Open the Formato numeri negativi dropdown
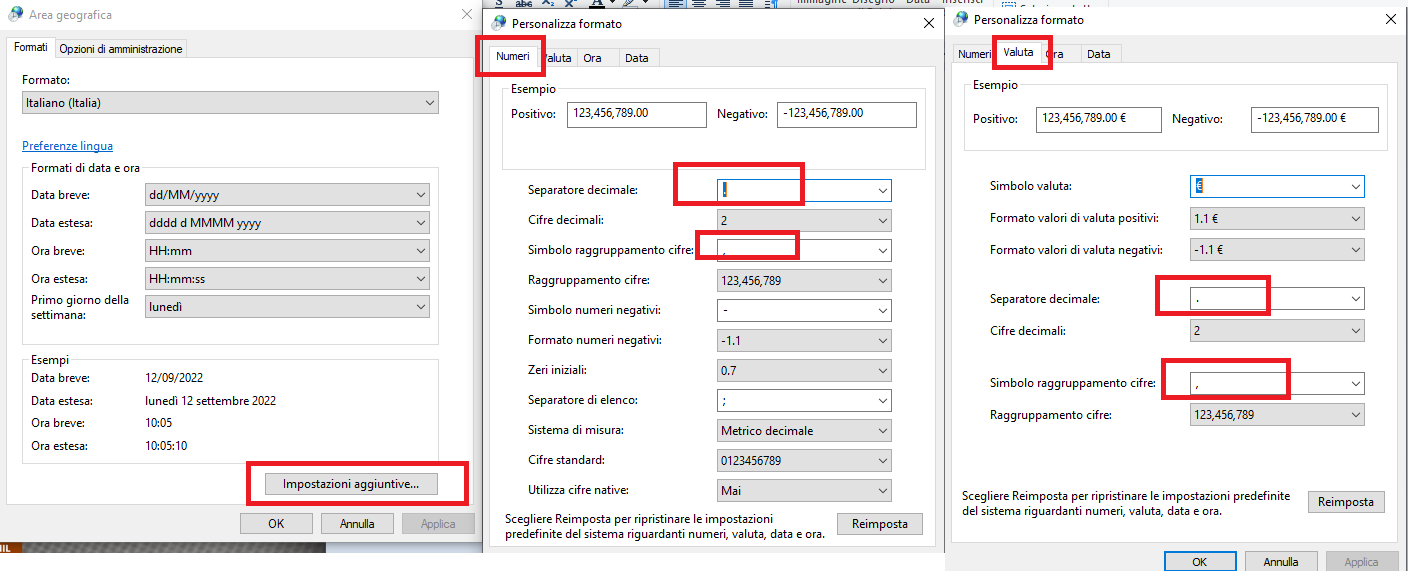1408x571 pixels. [804, 340]
